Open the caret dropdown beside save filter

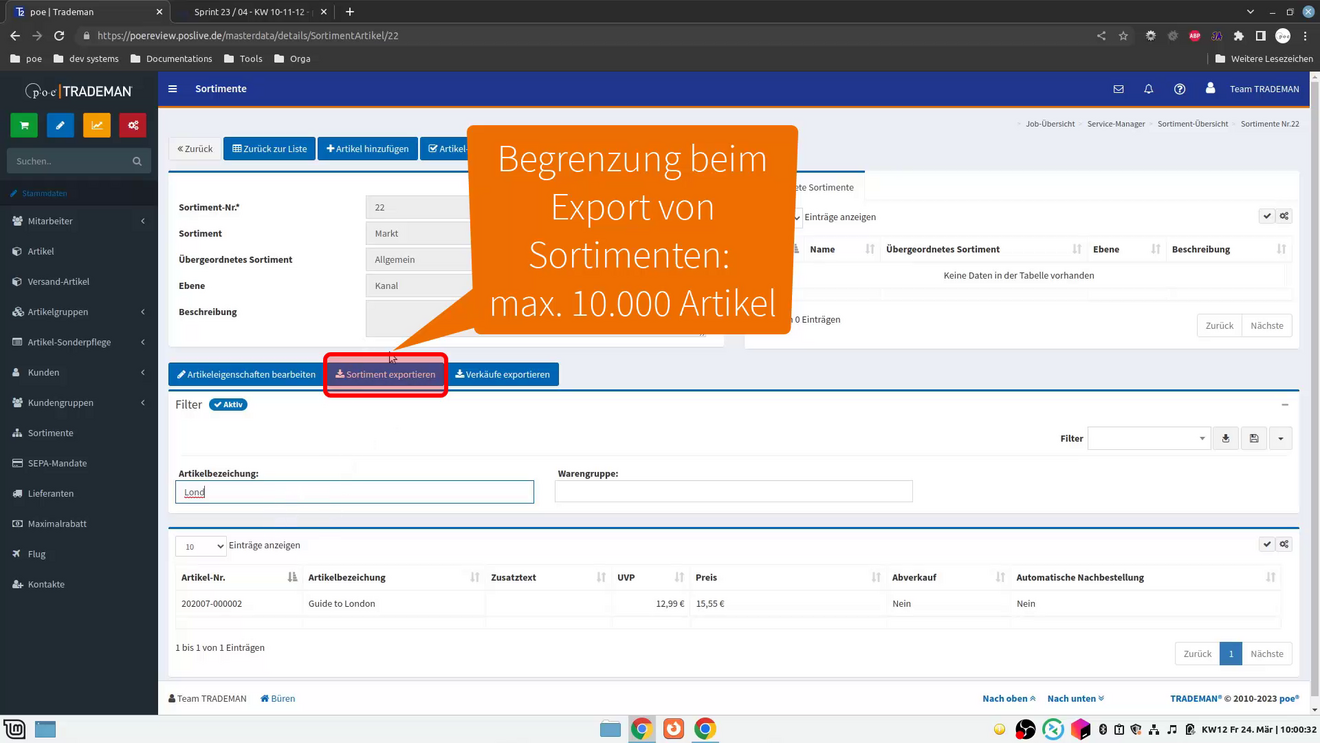pos(1280,438)
